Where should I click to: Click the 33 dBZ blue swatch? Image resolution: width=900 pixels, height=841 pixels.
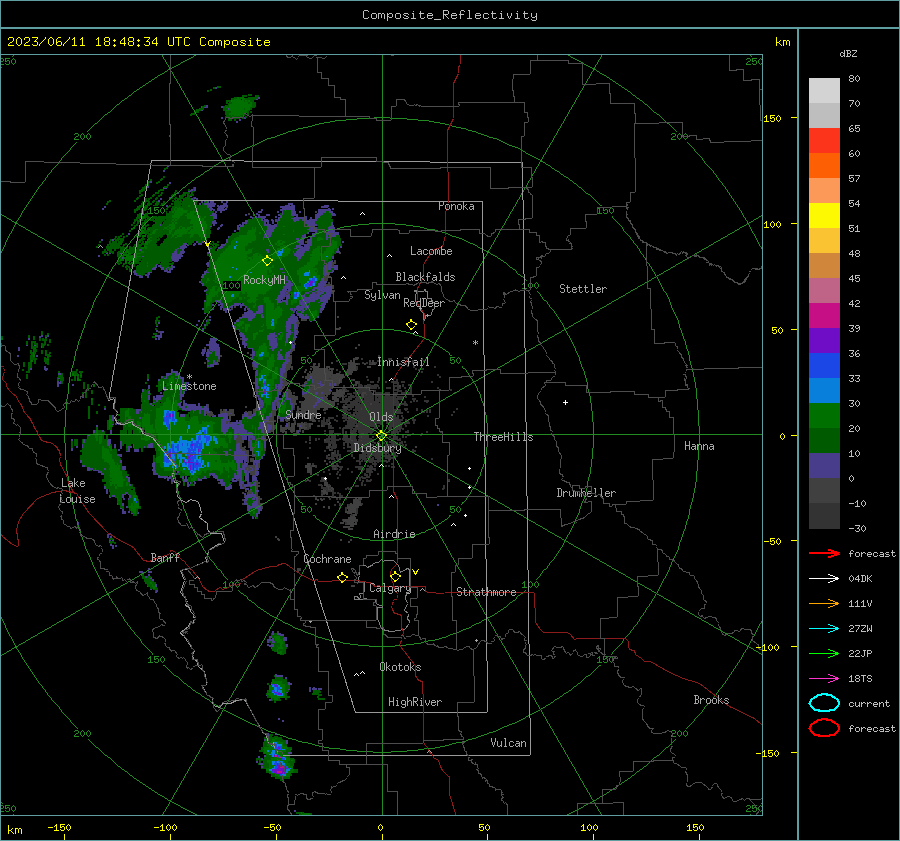click(824, 365)
